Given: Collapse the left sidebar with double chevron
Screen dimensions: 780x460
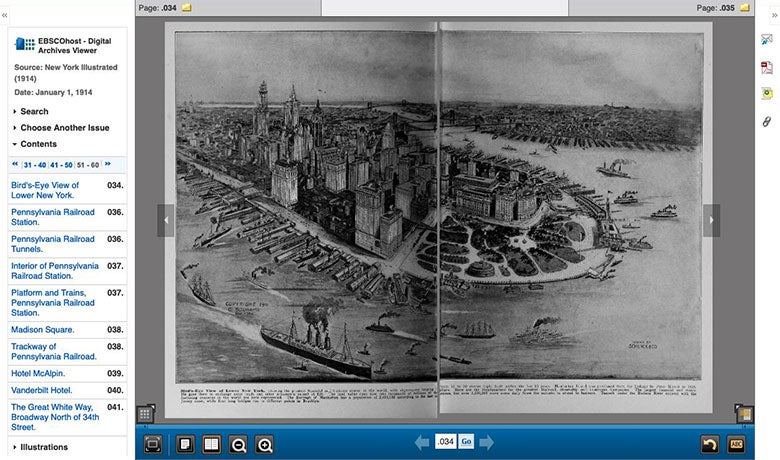Looking at the screenshot, I should (x=4, y=15).
